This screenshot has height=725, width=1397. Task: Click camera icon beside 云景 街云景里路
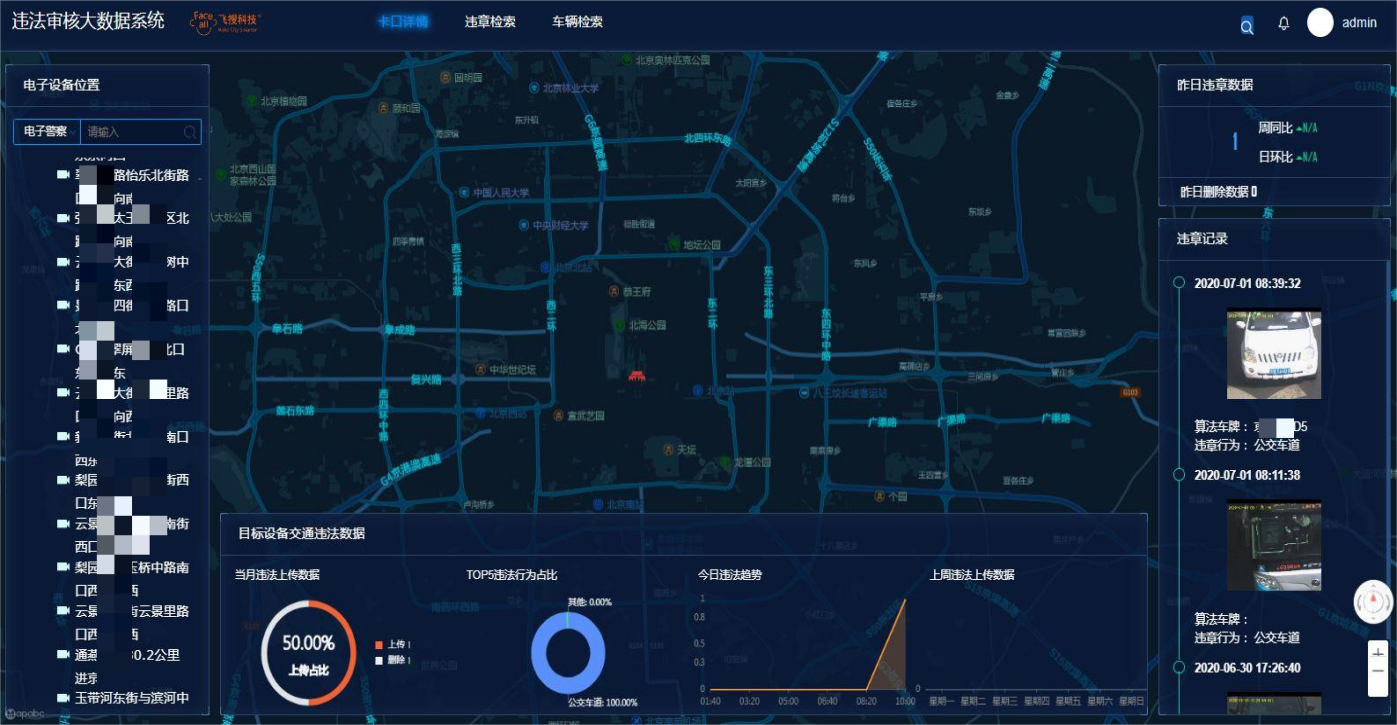63,611
